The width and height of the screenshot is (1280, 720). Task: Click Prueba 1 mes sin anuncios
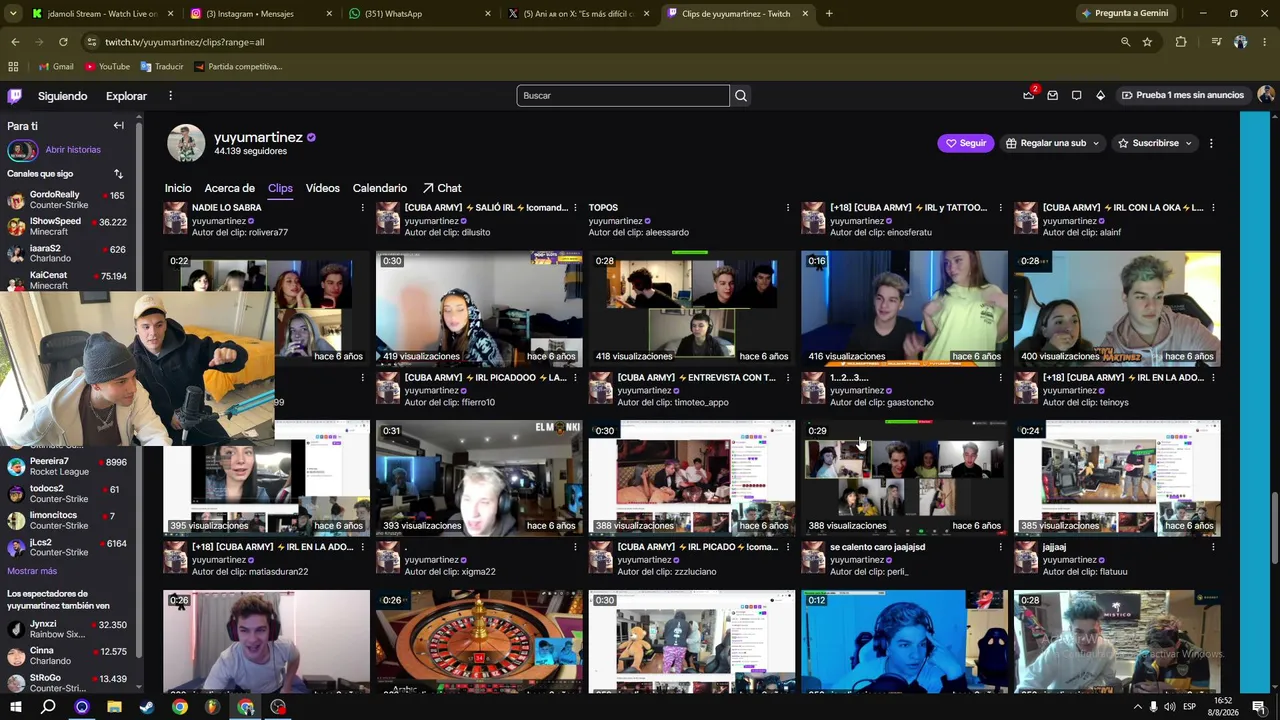coord(1183,95)
